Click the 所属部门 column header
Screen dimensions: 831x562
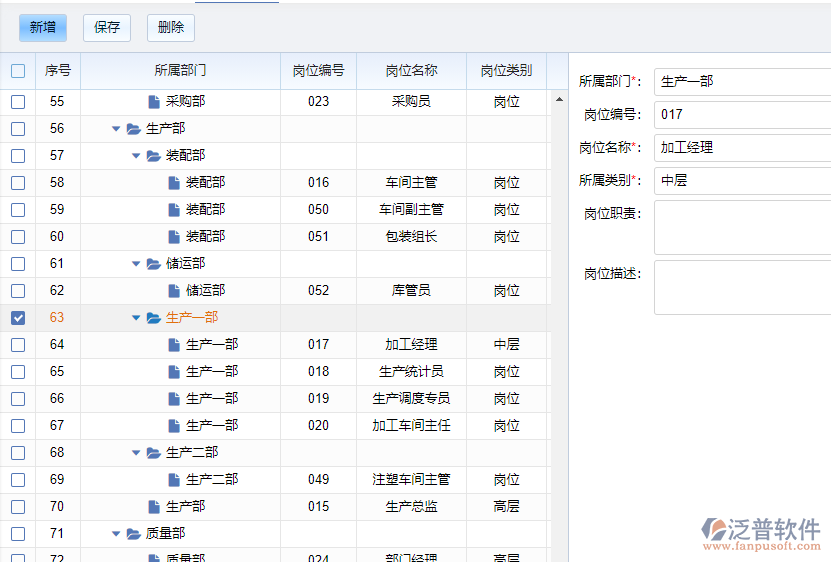[x=180, y=71]
